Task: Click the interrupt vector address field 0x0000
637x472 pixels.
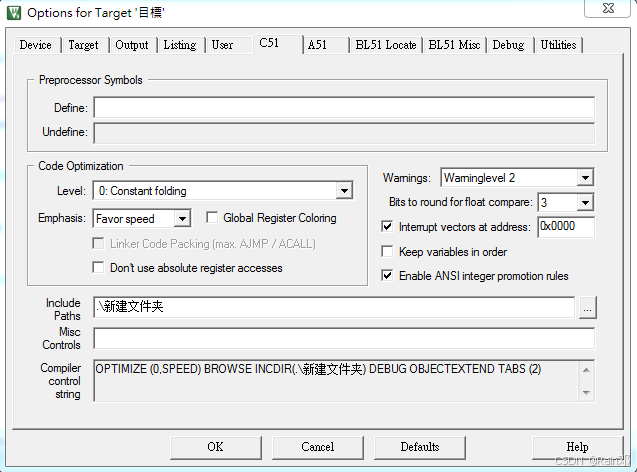Action: pos(566,227)
